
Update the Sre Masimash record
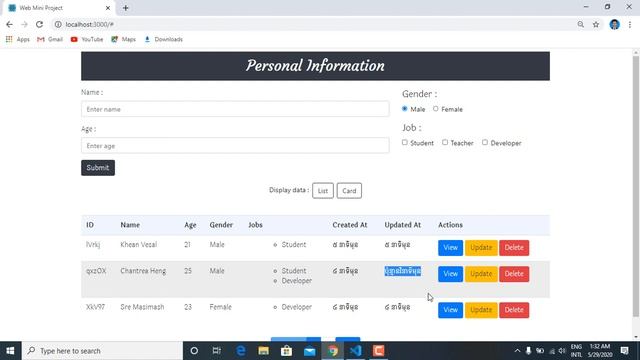(481, 310)
